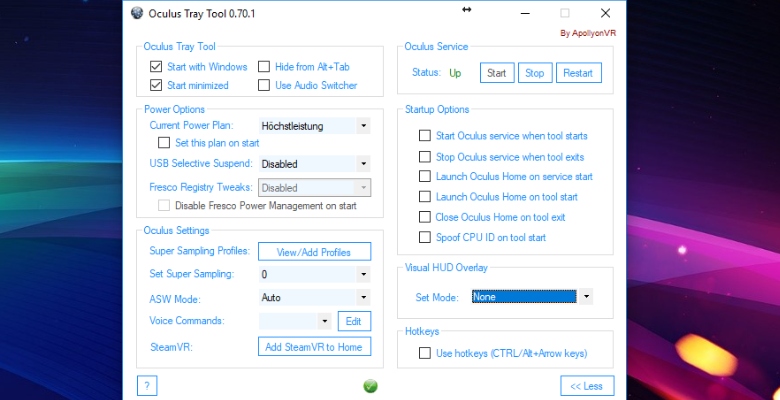
Task: Click Add SteamVR to Home button
Action: pyautogui.click(x=314, y=347)
